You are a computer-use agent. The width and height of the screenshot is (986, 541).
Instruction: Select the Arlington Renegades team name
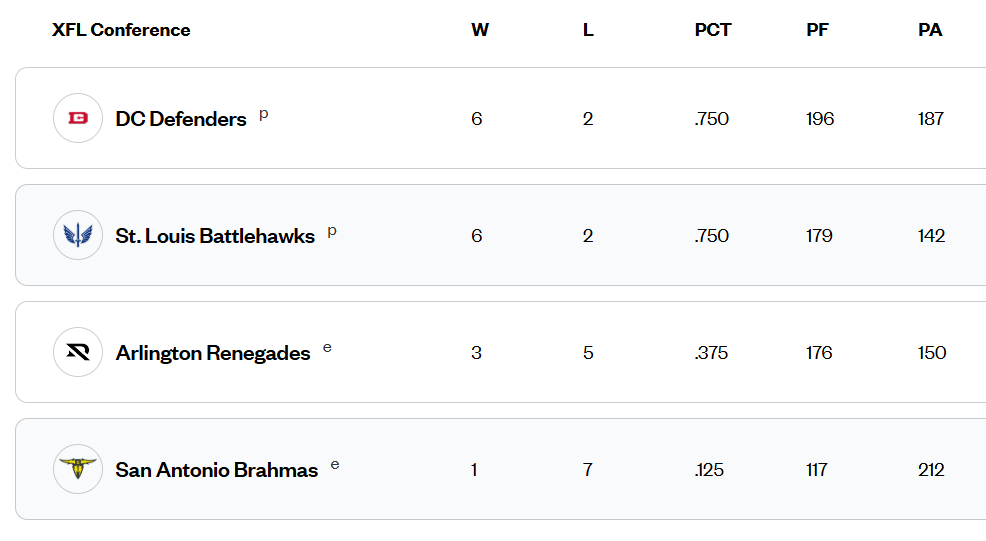coord(213,353)
